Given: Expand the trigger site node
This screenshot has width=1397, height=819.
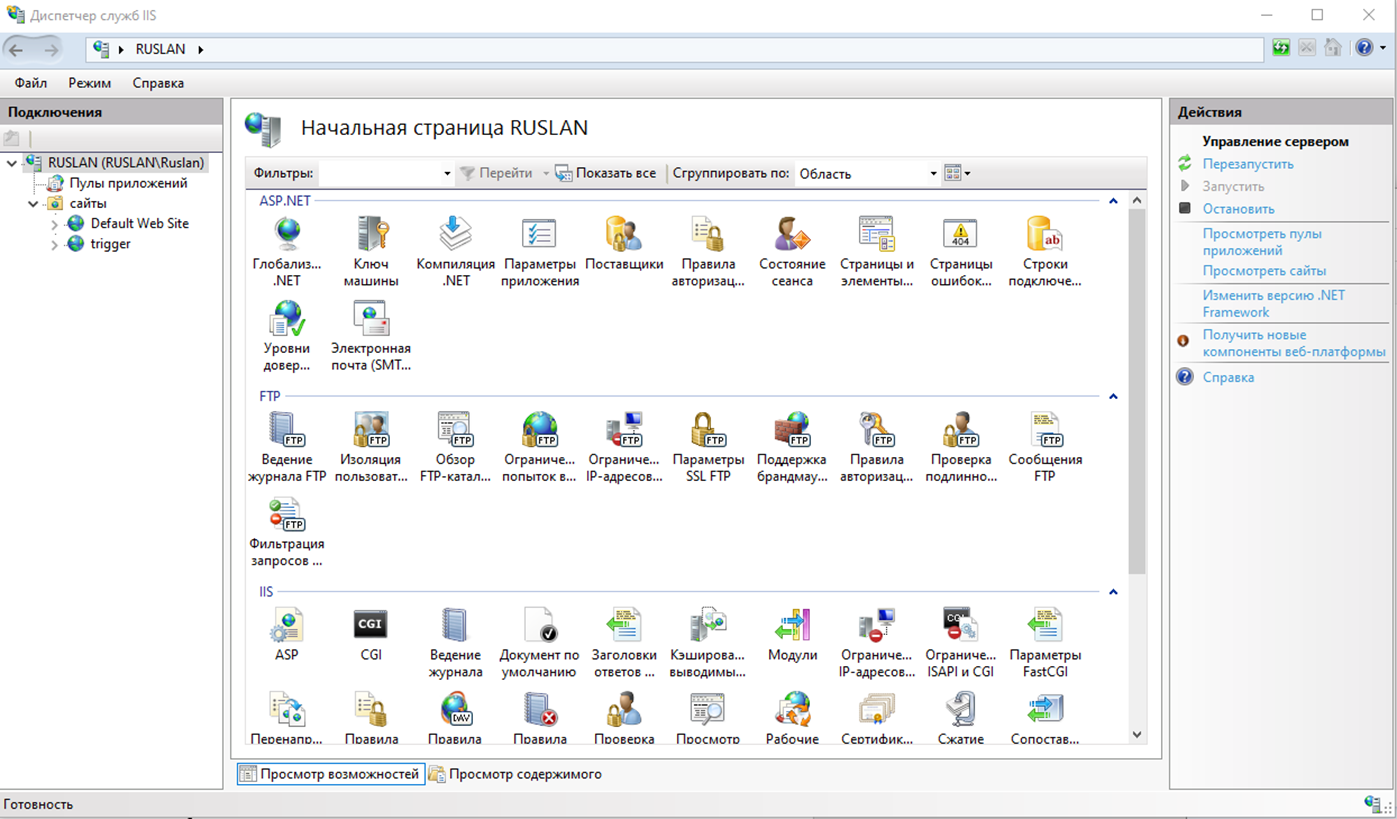Looking at the screenshot, I should 55,244.
